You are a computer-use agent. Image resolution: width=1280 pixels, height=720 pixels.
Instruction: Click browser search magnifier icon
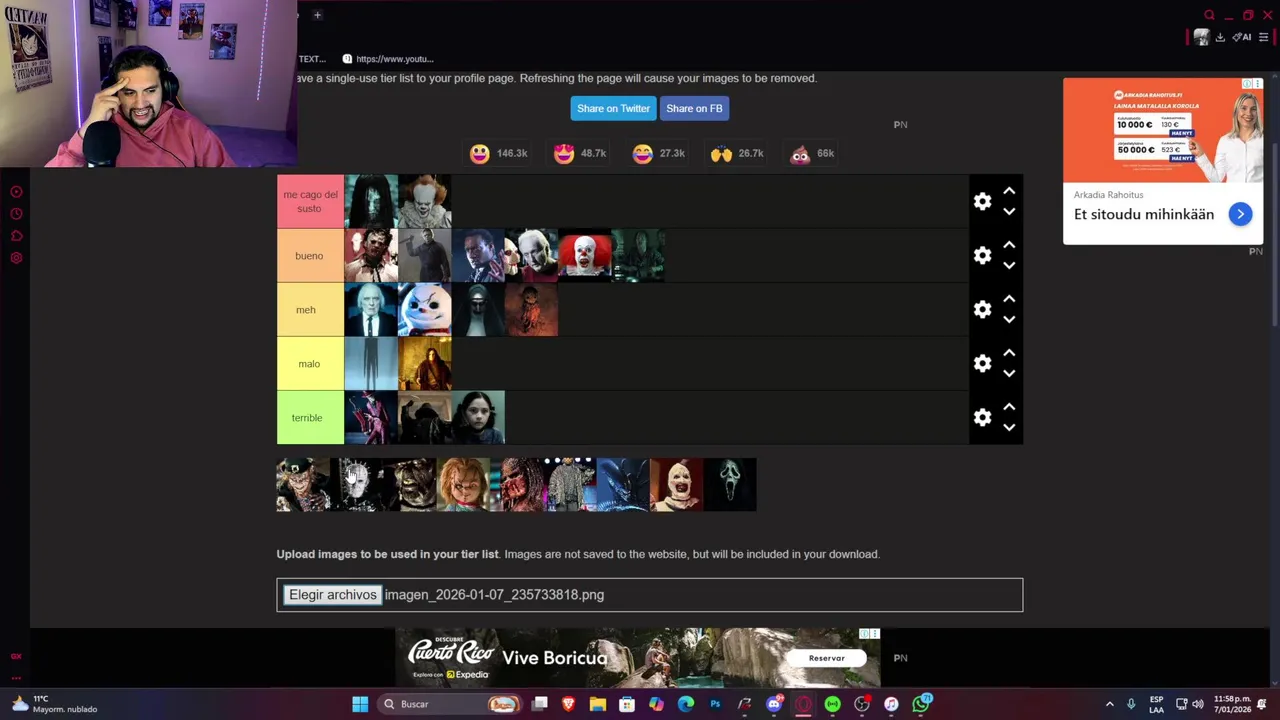pos(1209,15)
